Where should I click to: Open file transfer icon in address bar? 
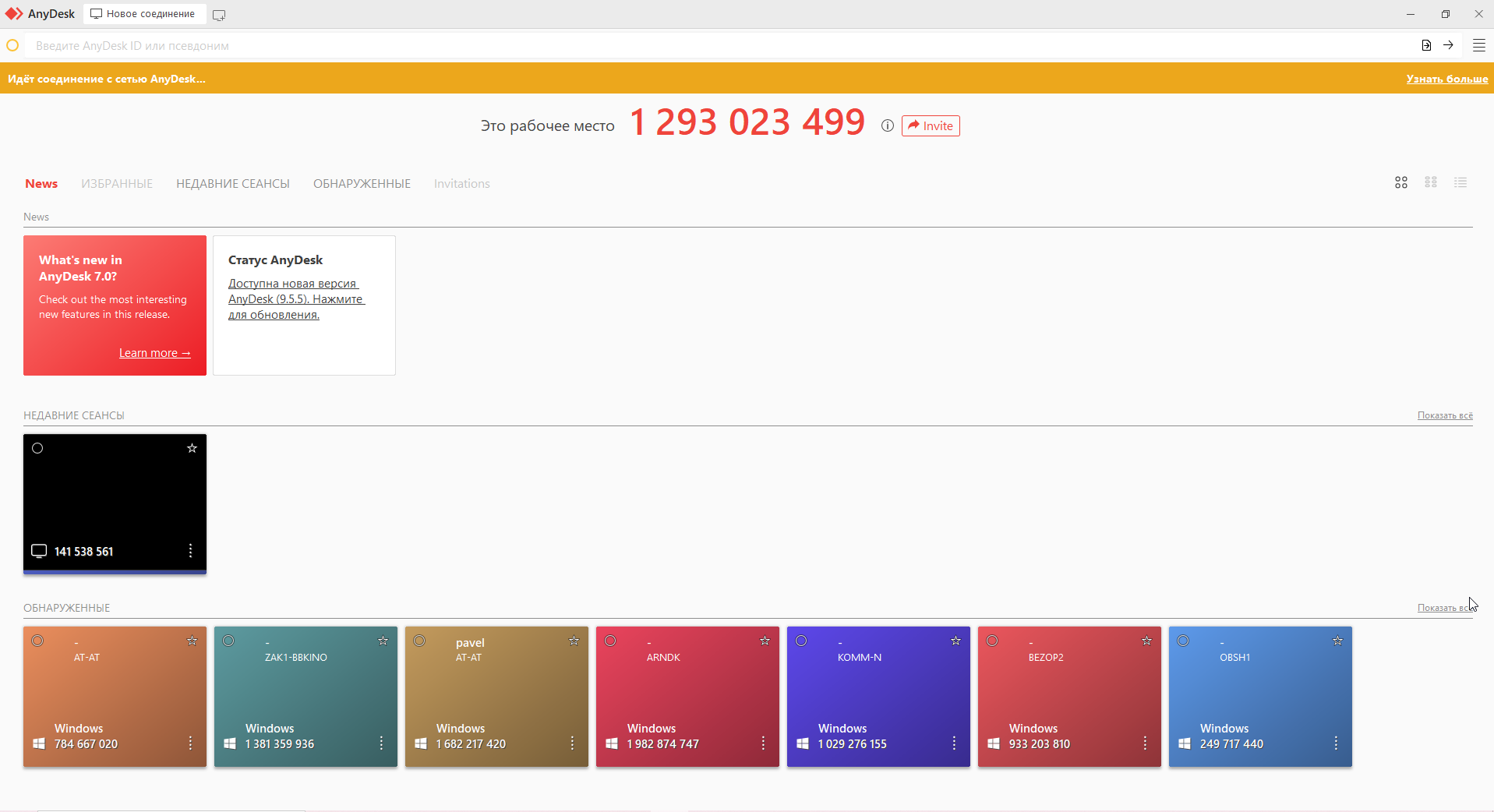click(1426, 45)
